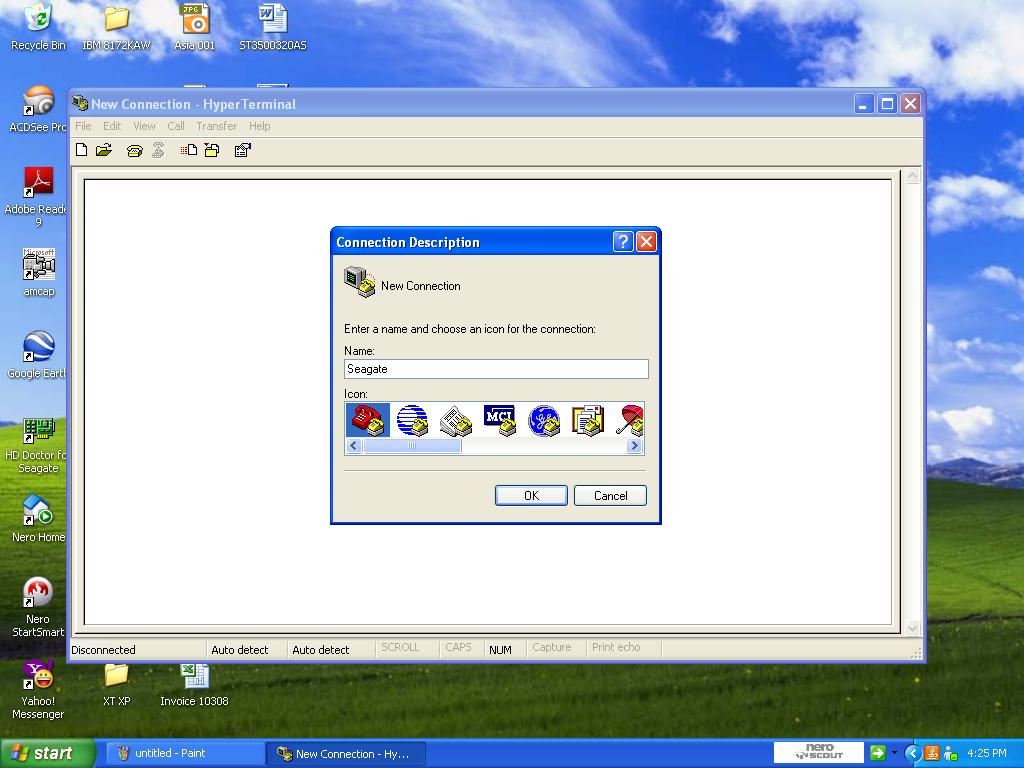Select the red telephone connection icon
Image resolution: width=1024 pixels, height=768 pixels.
click(x=368, y=420)
